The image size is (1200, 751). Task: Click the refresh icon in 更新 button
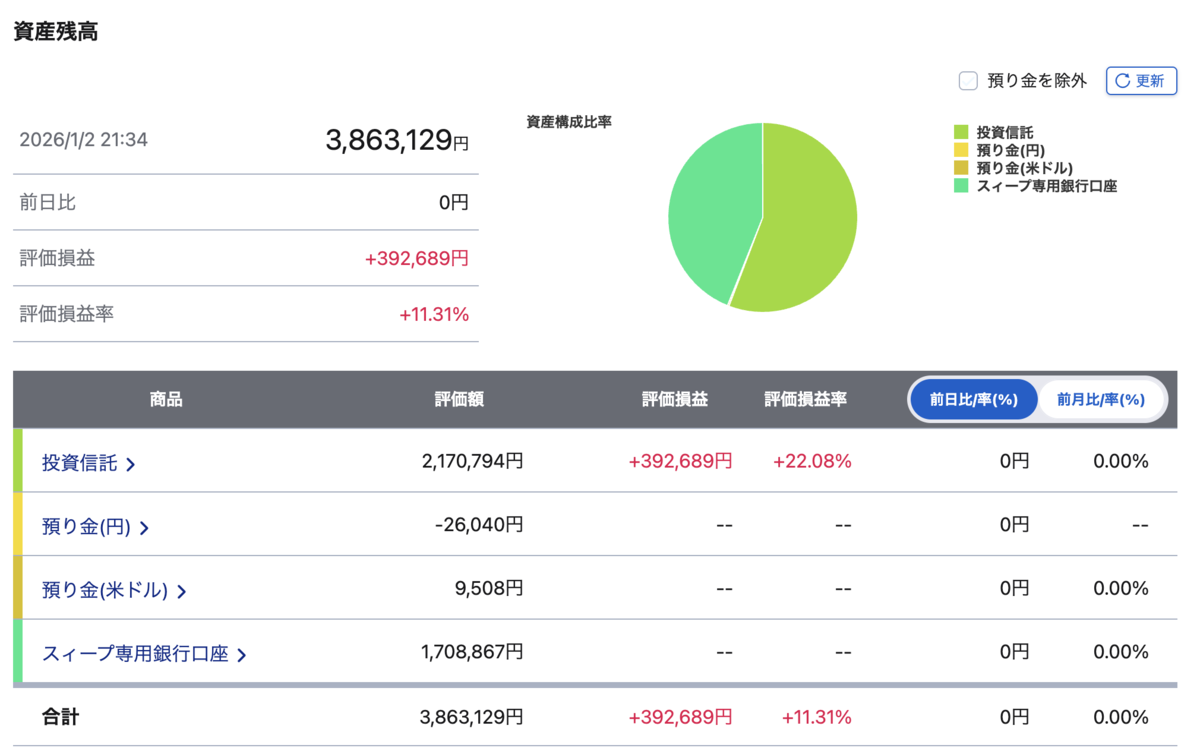click(1123, 81)
